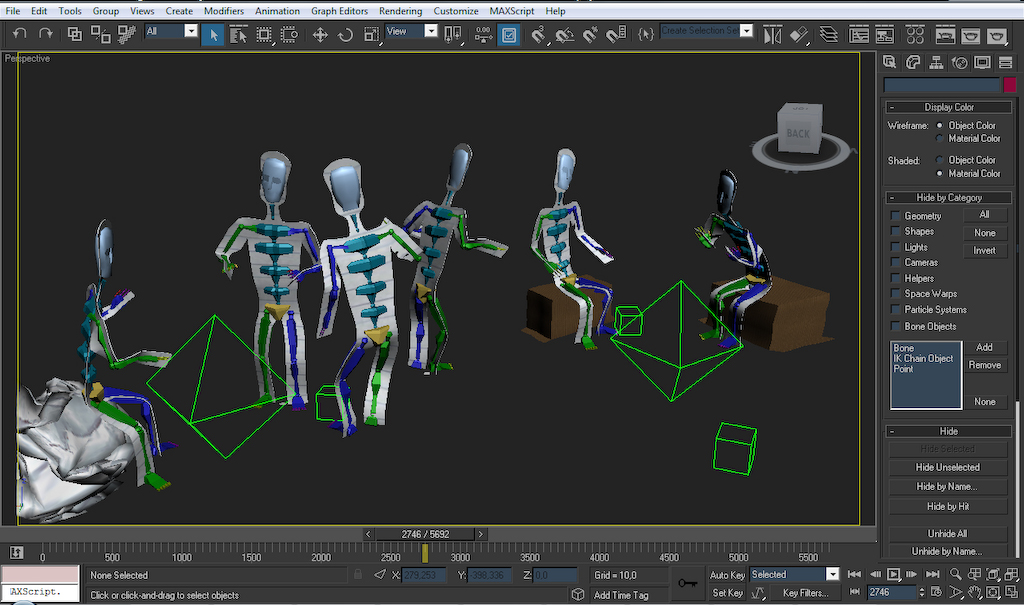Choose the Rectangular Selection Region tool
Image resolution: width=1024 pixels, height=605 pixels.
click(264, 34)
